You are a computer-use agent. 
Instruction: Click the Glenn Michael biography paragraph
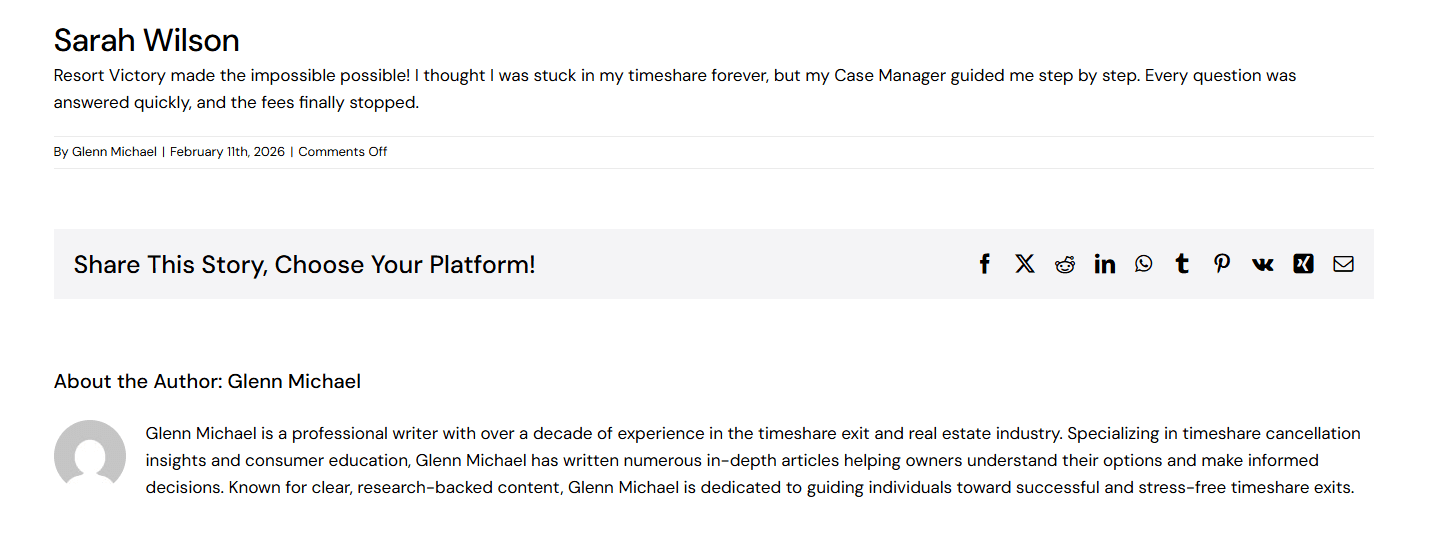pyautogui.click(x=753, y=461)
